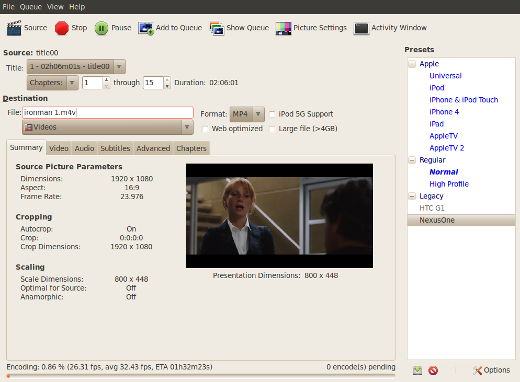Open the View menu
Screen dimensions: 520x382
pyautogui.click(x=55, y=7)
